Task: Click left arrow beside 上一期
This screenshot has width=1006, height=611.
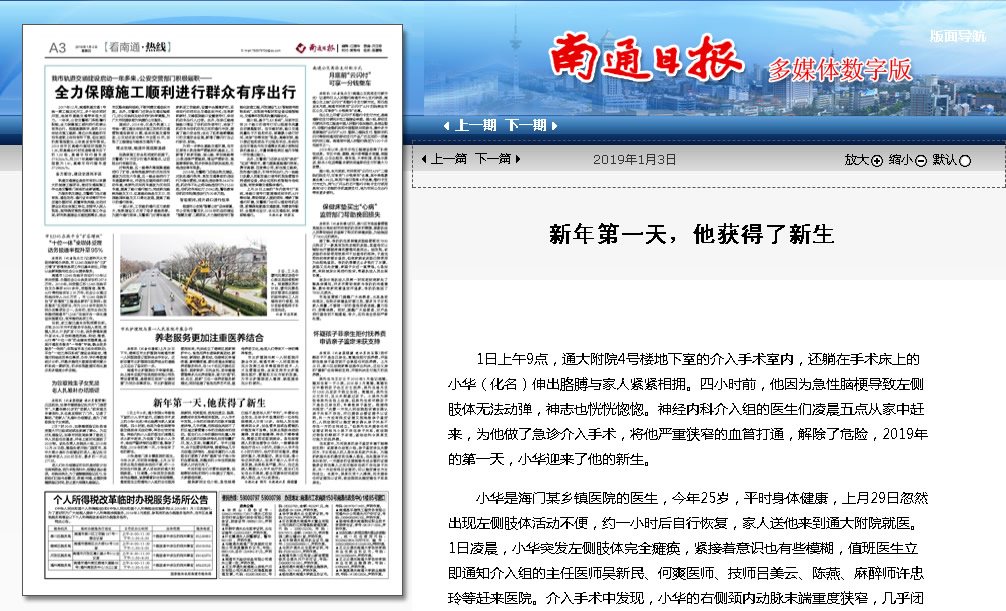Action: pyautogui.click(x=447, y=126)
